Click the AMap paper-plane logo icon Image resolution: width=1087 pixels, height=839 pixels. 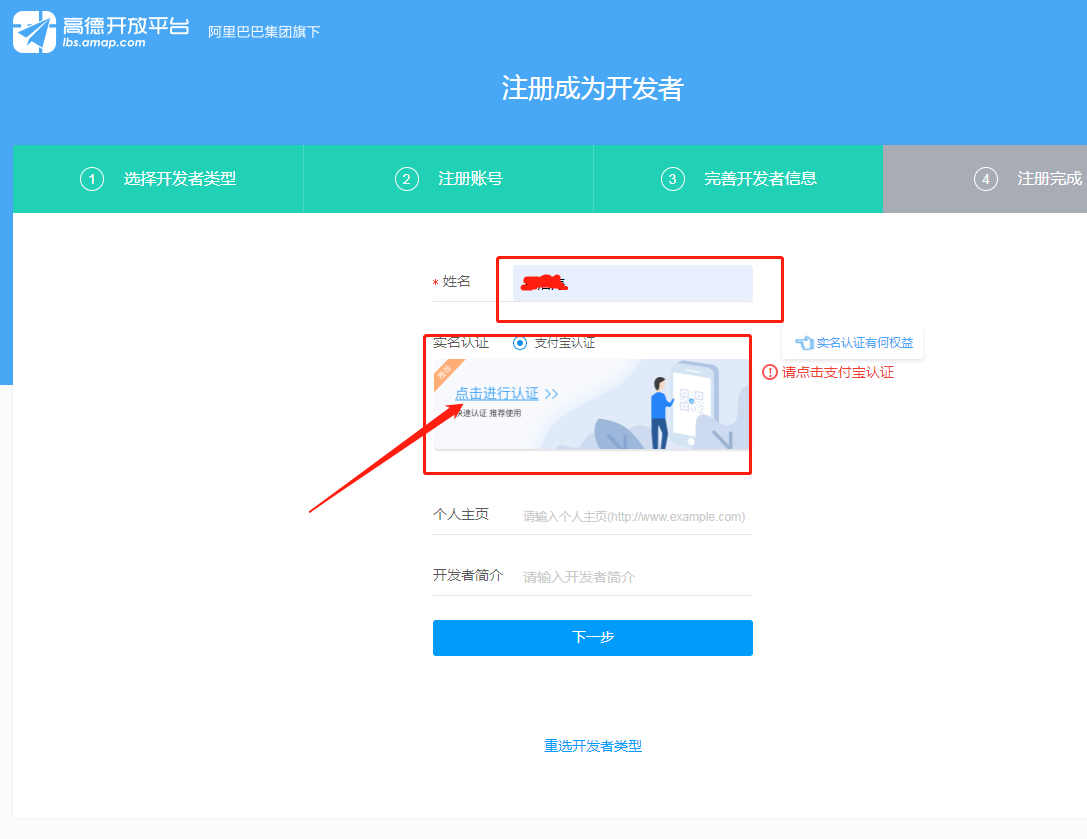(34, 30)
